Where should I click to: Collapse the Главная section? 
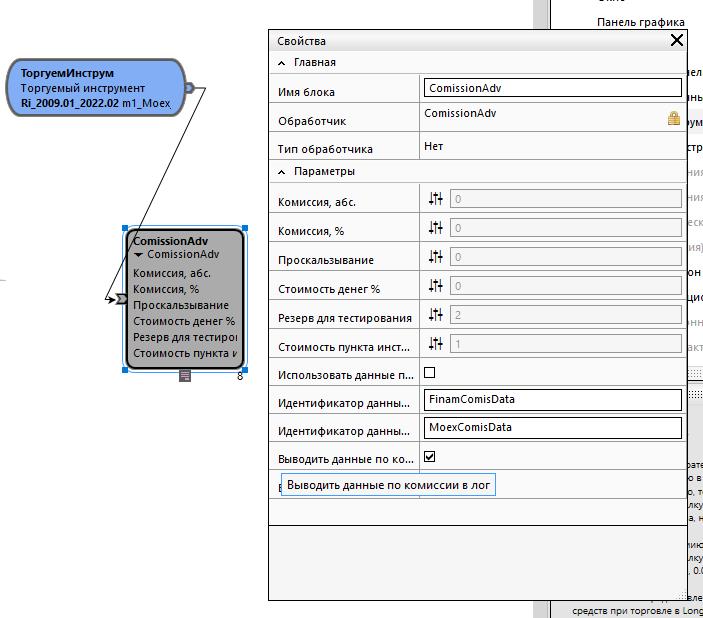(282, 63)
